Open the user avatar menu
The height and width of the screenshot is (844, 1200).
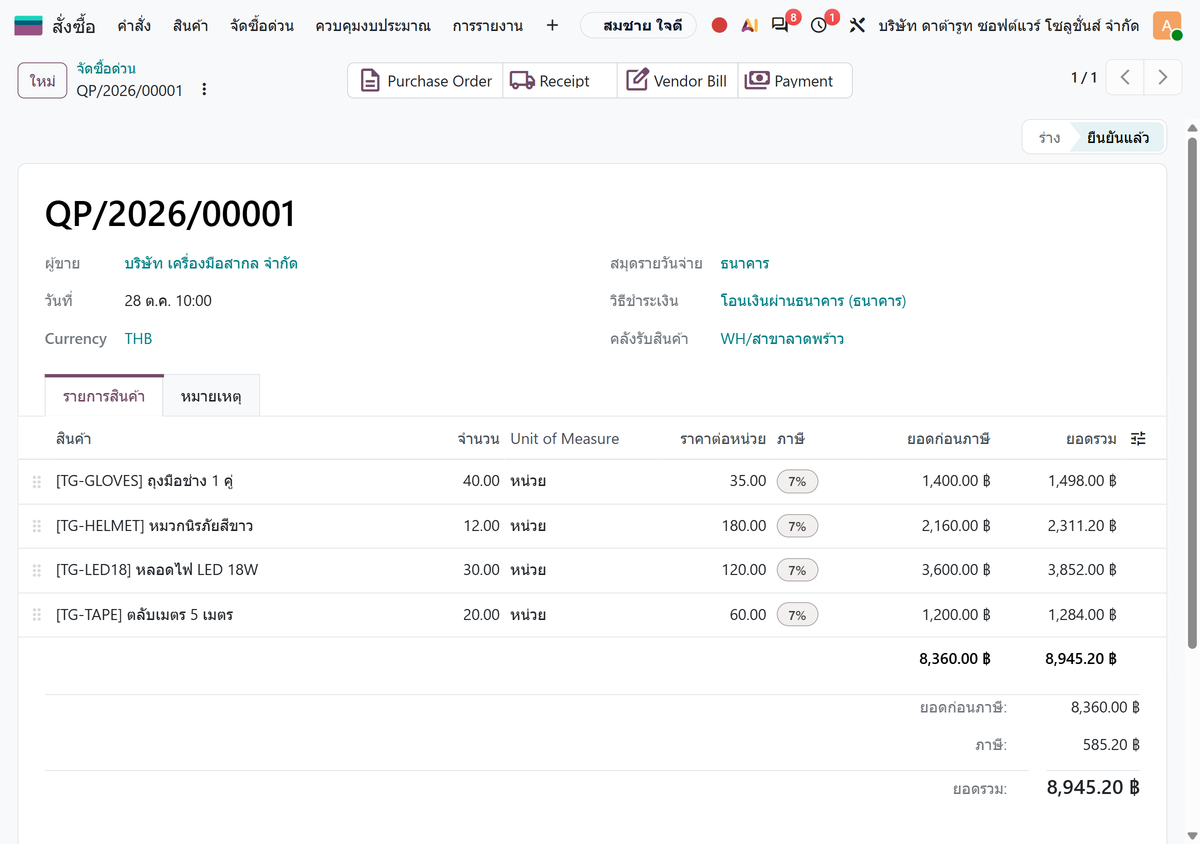1167,26
